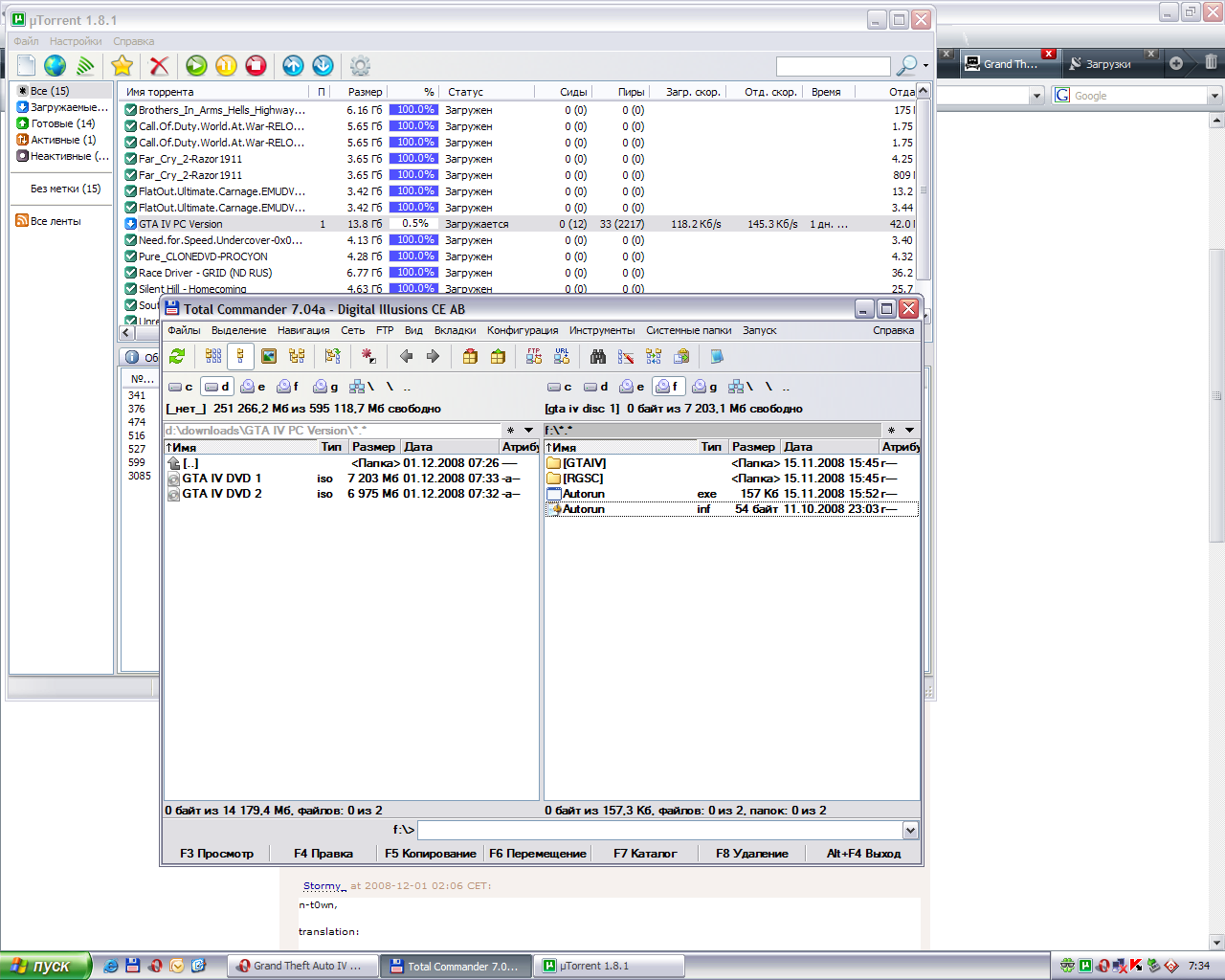Select the GTA IV PC Version torrent row
Viewport: 1225px width, 980px height.
pos(519,224)
